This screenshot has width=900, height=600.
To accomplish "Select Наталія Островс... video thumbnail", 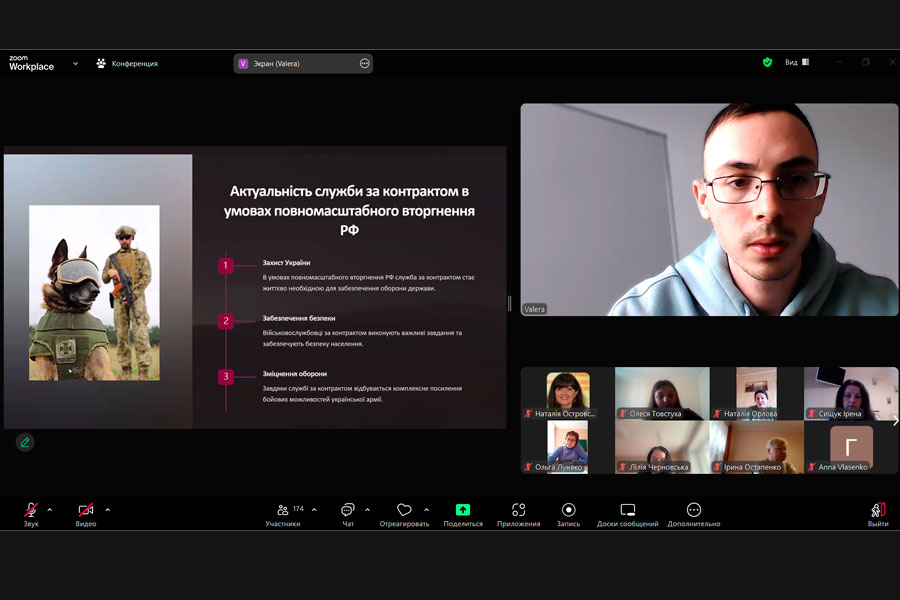I will tap(568, 394).
